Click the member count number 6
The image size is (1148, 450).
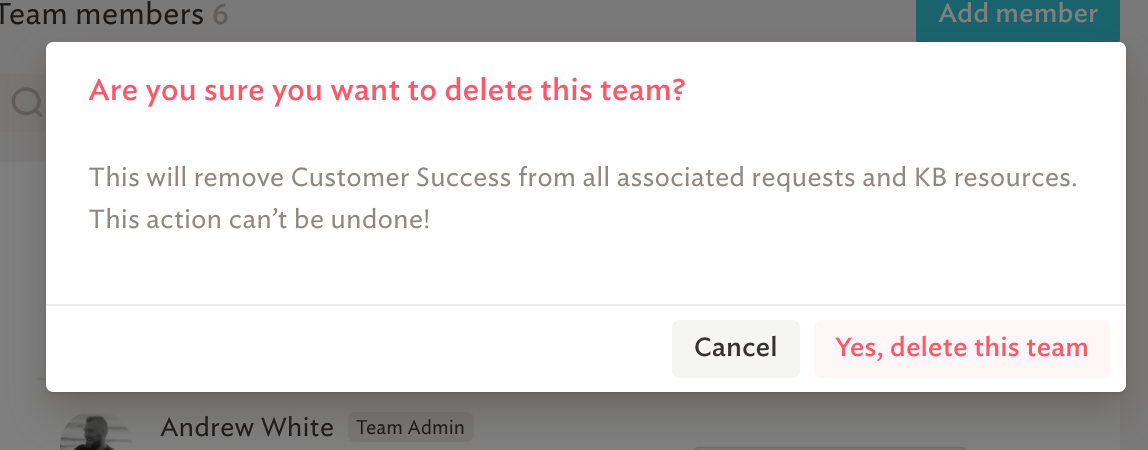[x=220, y=15]
